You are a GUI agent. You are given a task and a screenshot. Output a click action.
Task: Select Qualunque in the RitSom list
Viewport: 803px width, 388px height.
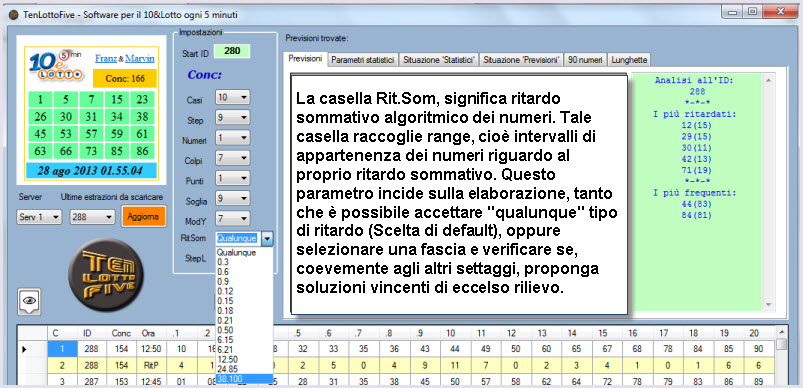[x=244, y=252]
